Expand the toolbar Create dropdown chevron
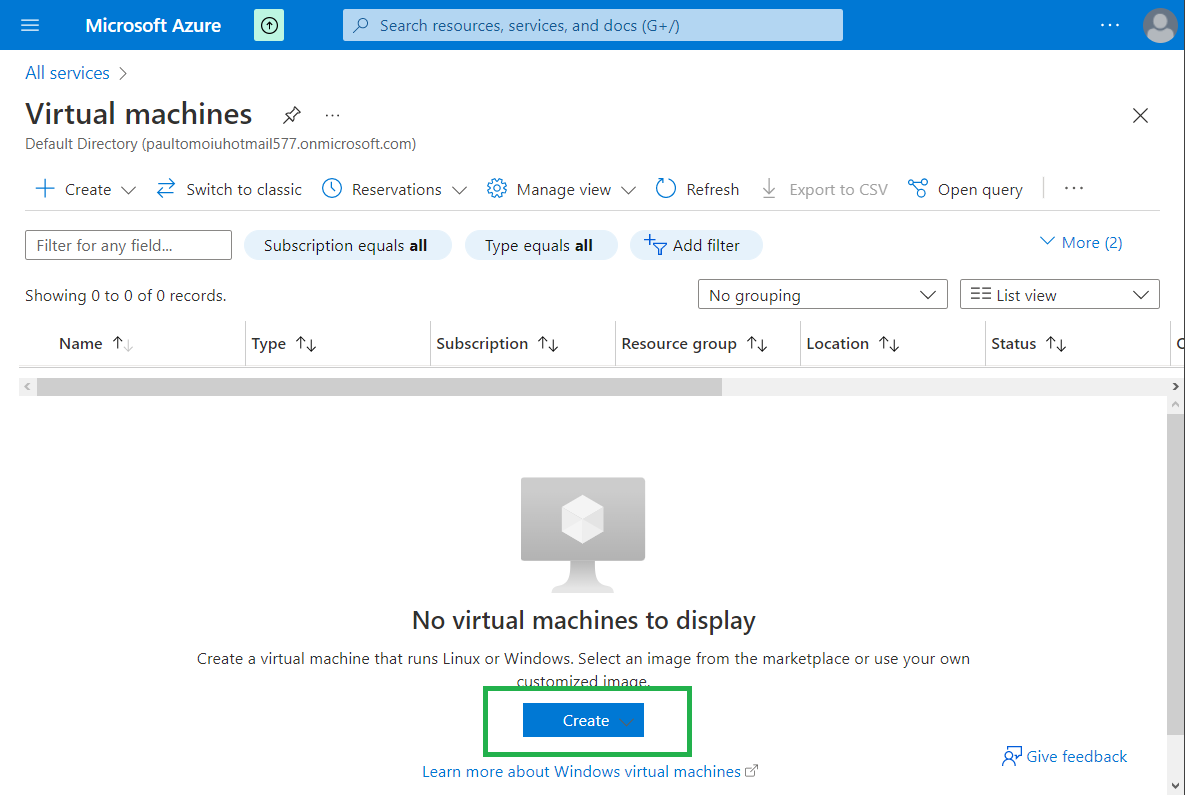Image resolution: width=1185 pixels, height=795 pixels. [128, 190]
